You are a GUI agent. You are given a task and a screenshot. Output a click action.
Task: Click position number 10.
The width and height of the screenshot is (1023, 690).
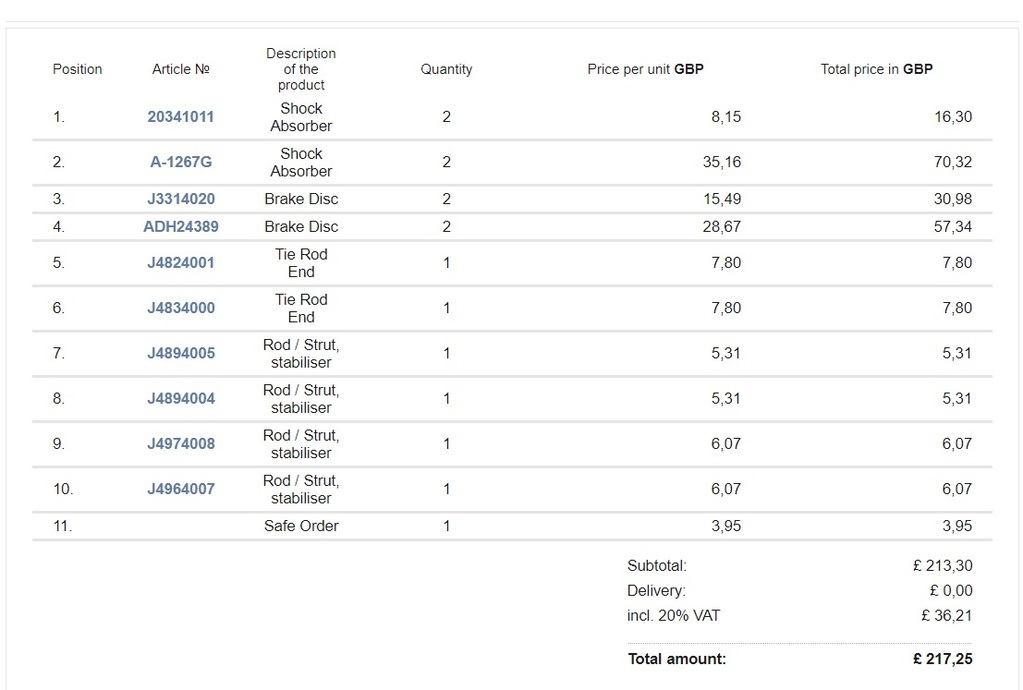(x=63, y=488)
